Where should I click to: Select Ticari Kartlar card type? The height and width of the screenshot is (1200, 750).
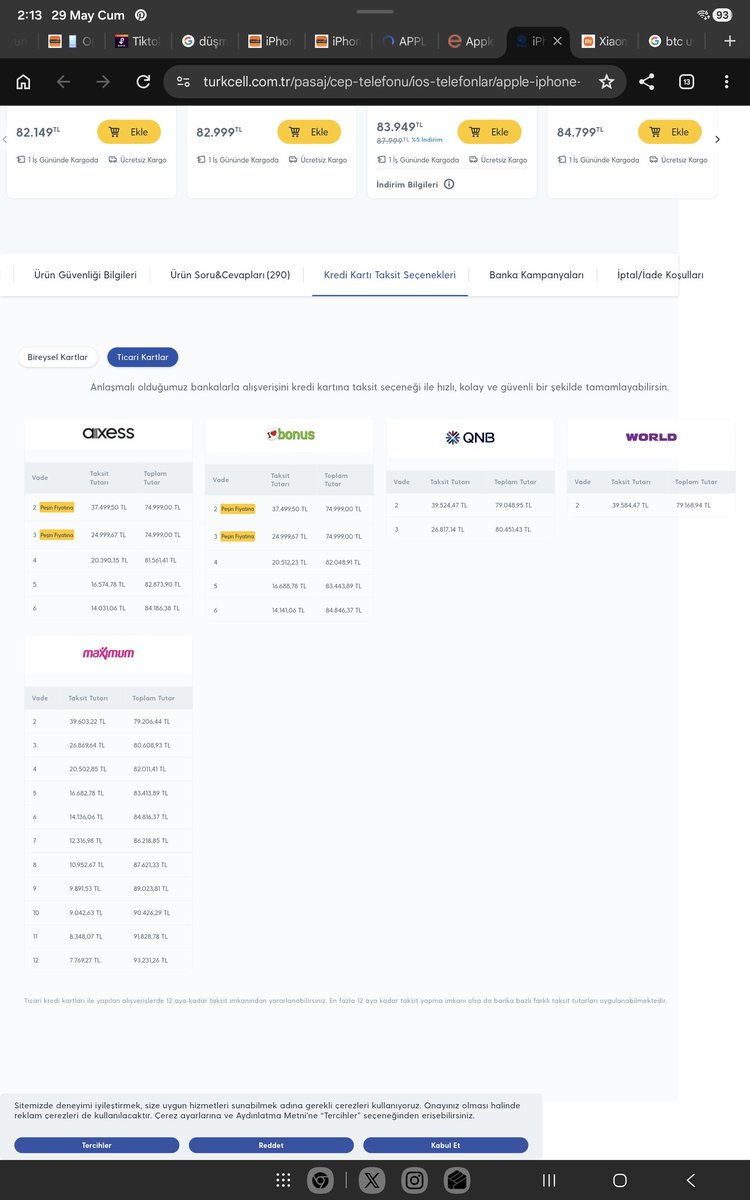pos(143,357)
